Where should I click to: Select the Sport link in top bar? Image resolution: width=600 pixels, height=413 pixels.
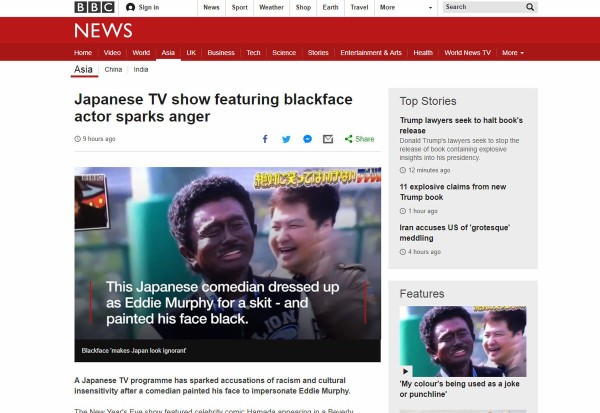240,7
